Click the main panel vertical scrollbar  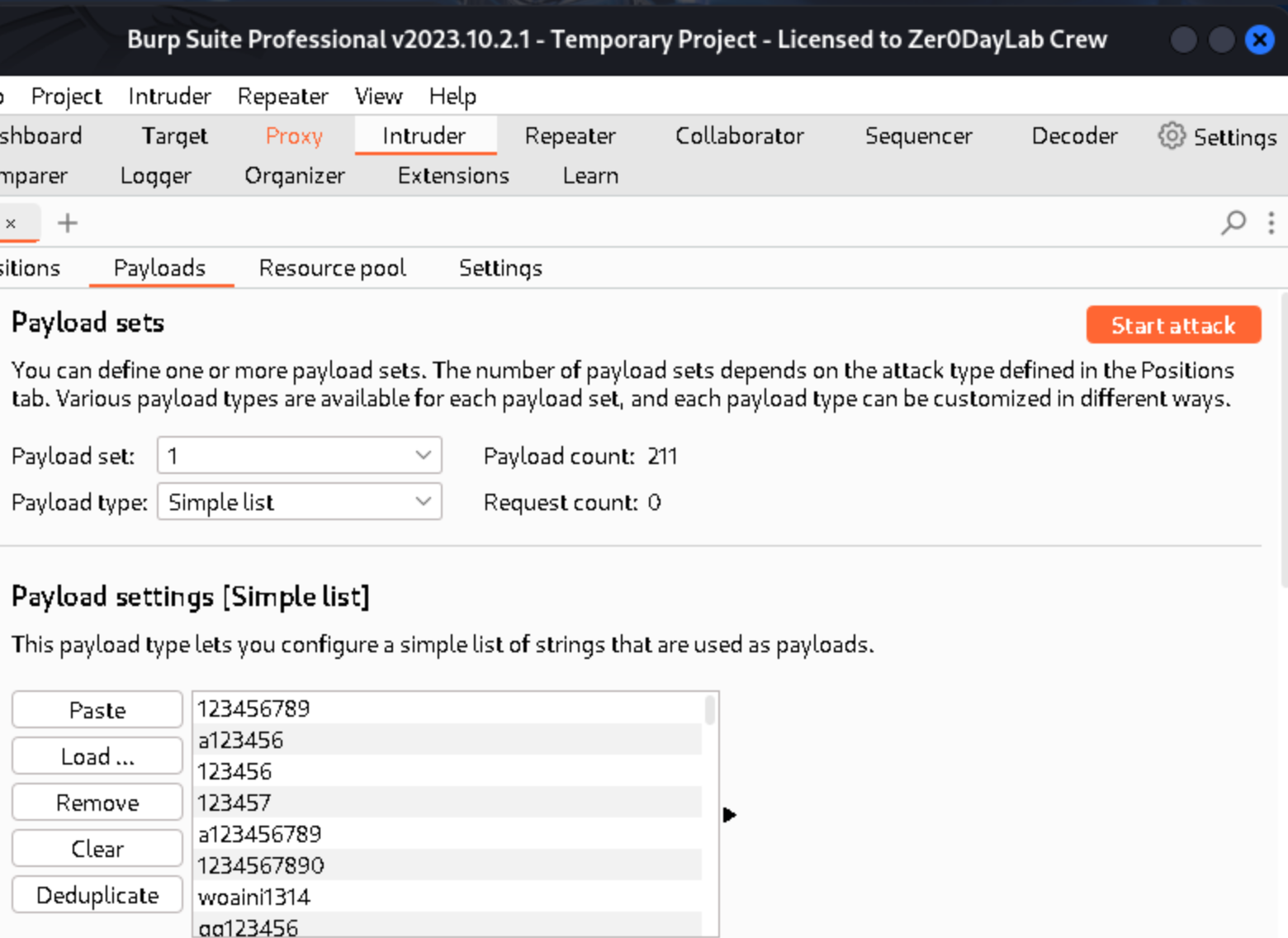pos(1283,439)
